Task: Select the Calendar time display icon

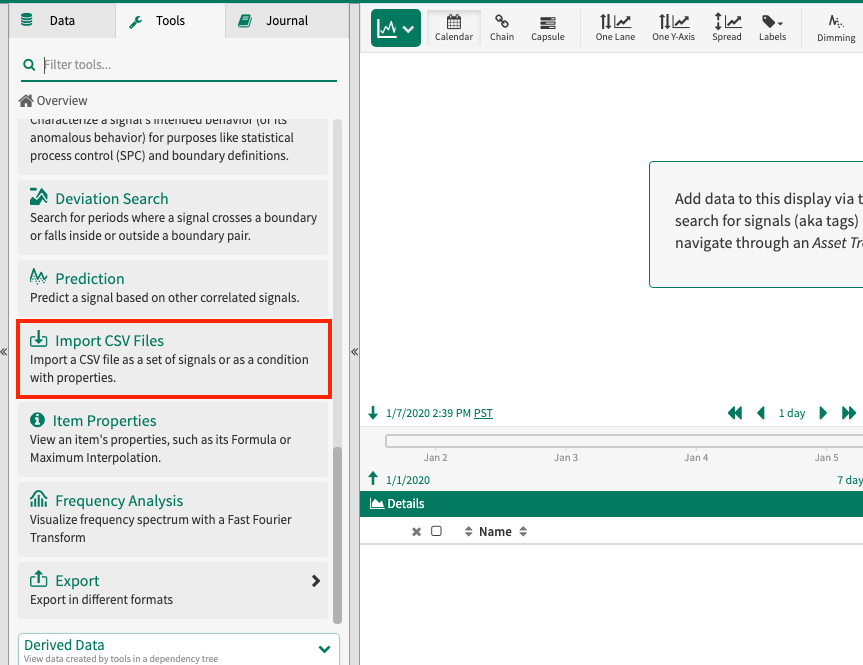Action: [x=453, y=27]
